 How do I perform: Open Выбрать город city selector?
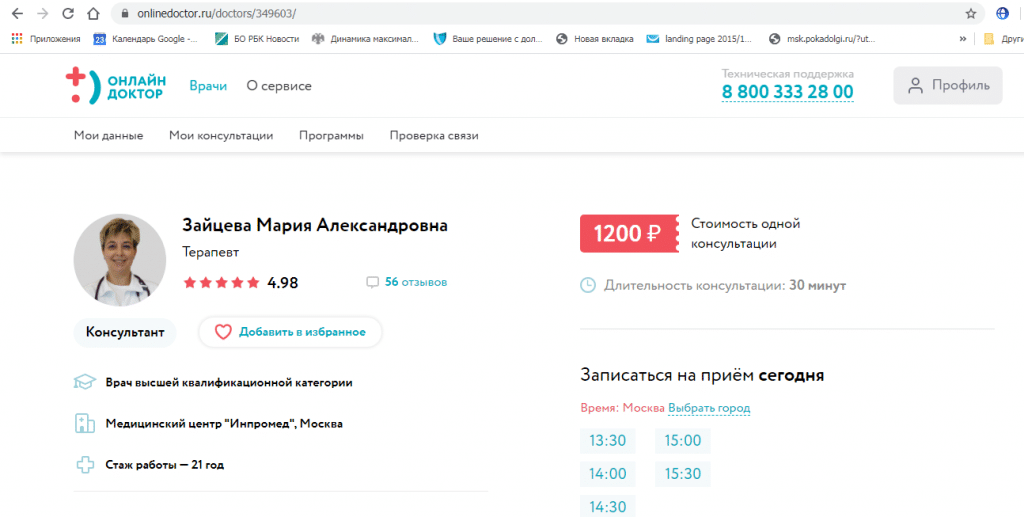(x=709, y=408)
